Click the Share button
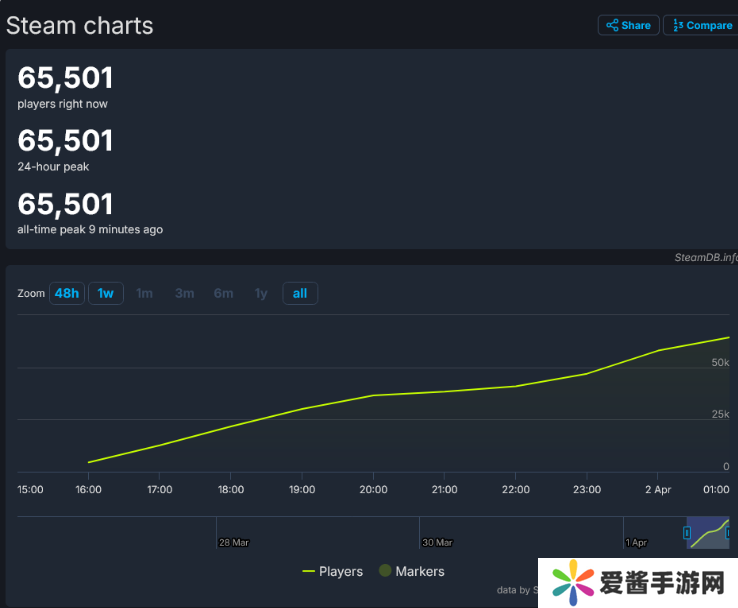Viewport: 738px width, 608px height. [628, 25]
